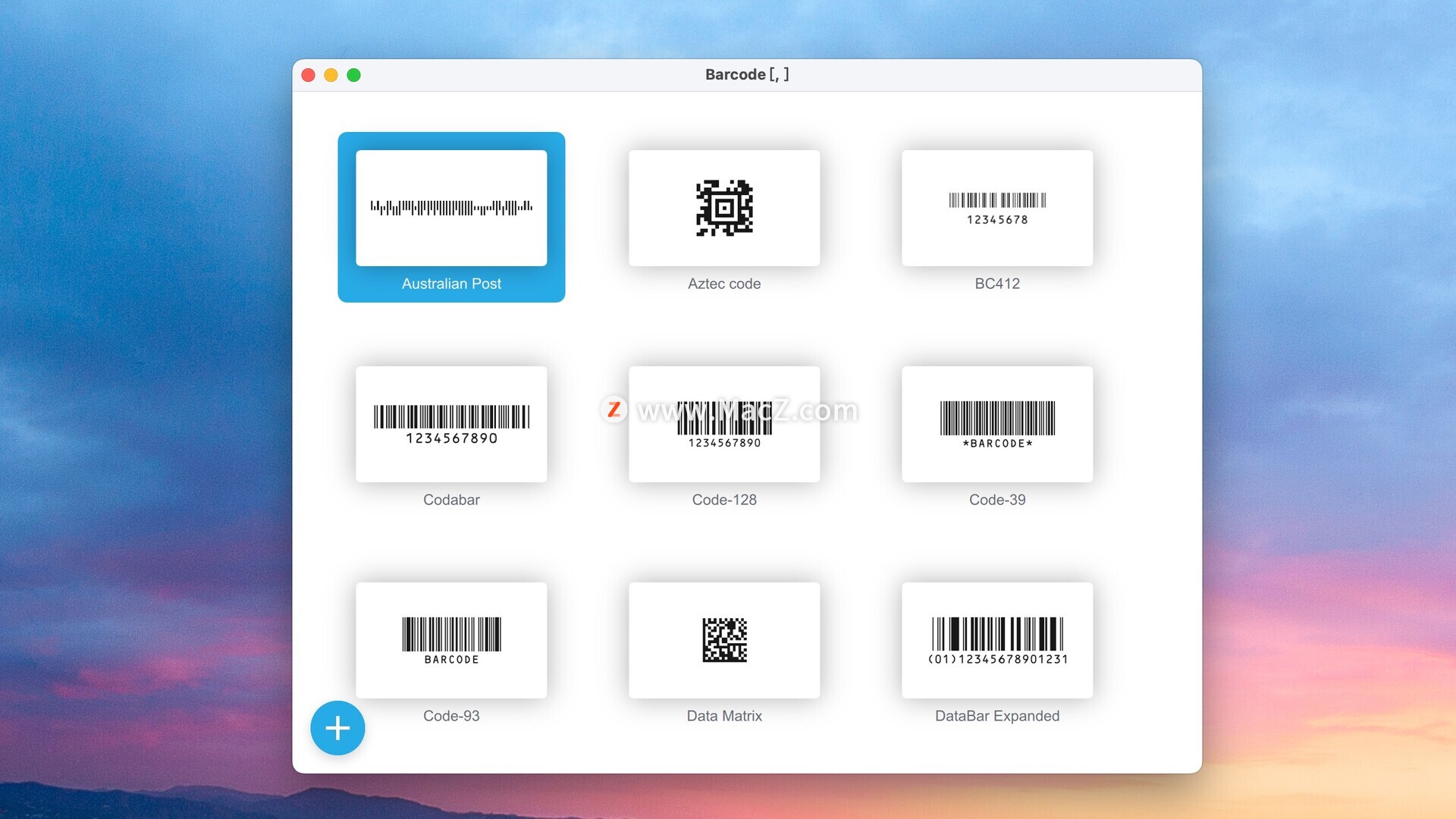Screen dimensions: 1456x819
Task: Click the Codabar label text
Action: point(451,500)
